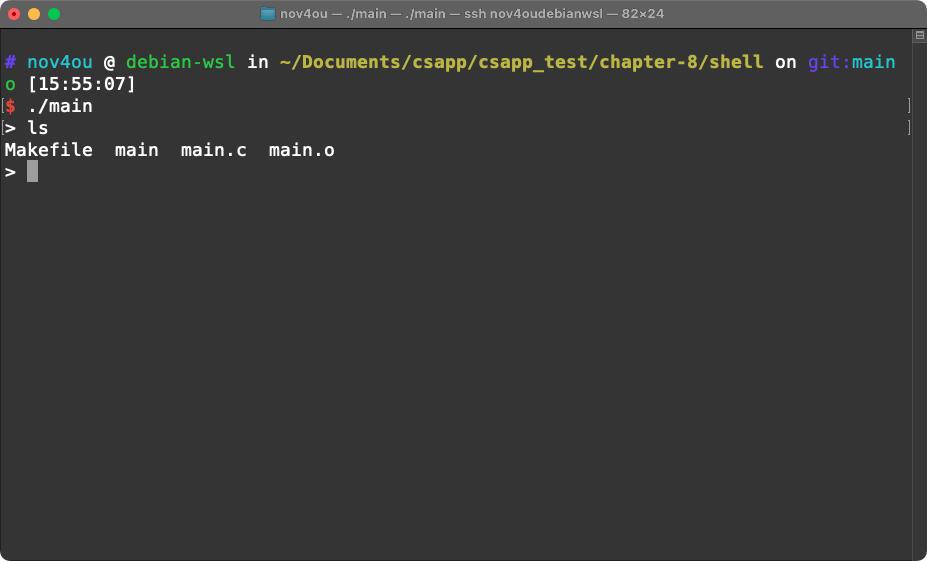The width and height of the screenshot is (927, 561).
Task: Click the right mark bracket on './main' line
Action: click(x=908, y=106)
